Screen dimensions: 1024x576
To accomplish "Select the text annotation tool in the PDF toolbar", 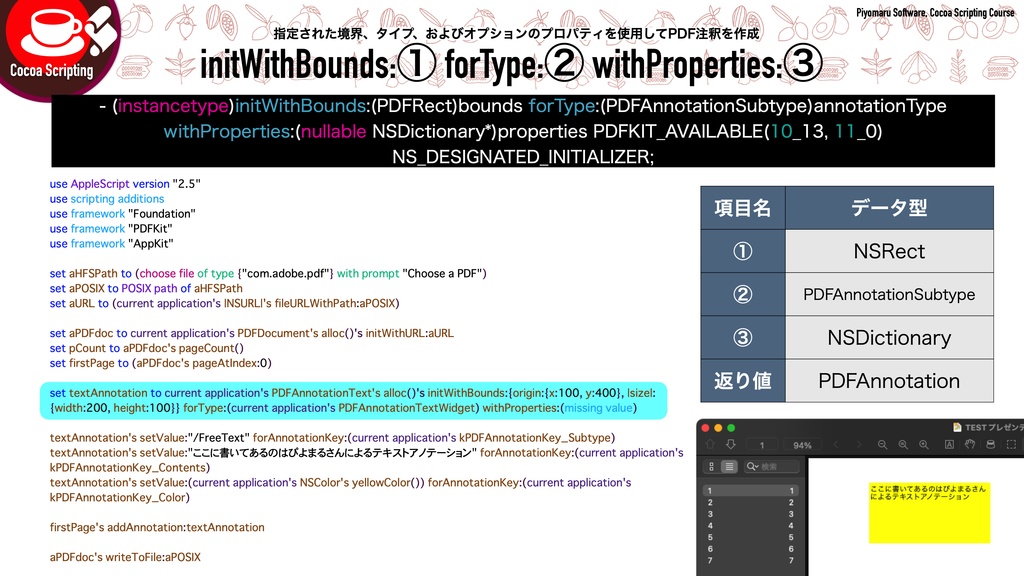I will tap(949, 445).
